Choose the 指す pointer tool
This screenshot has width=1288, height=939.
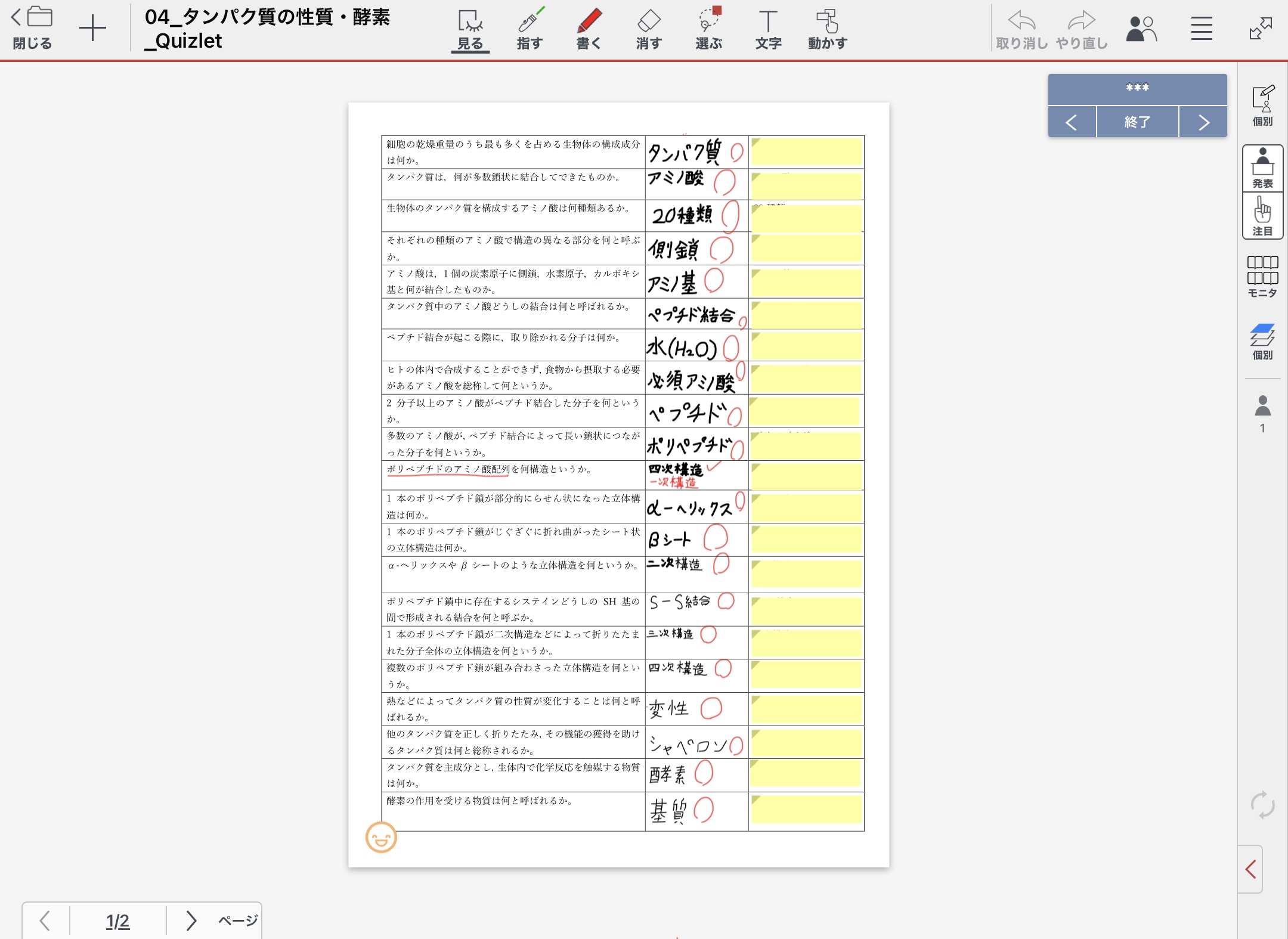[x=530, y=29]
